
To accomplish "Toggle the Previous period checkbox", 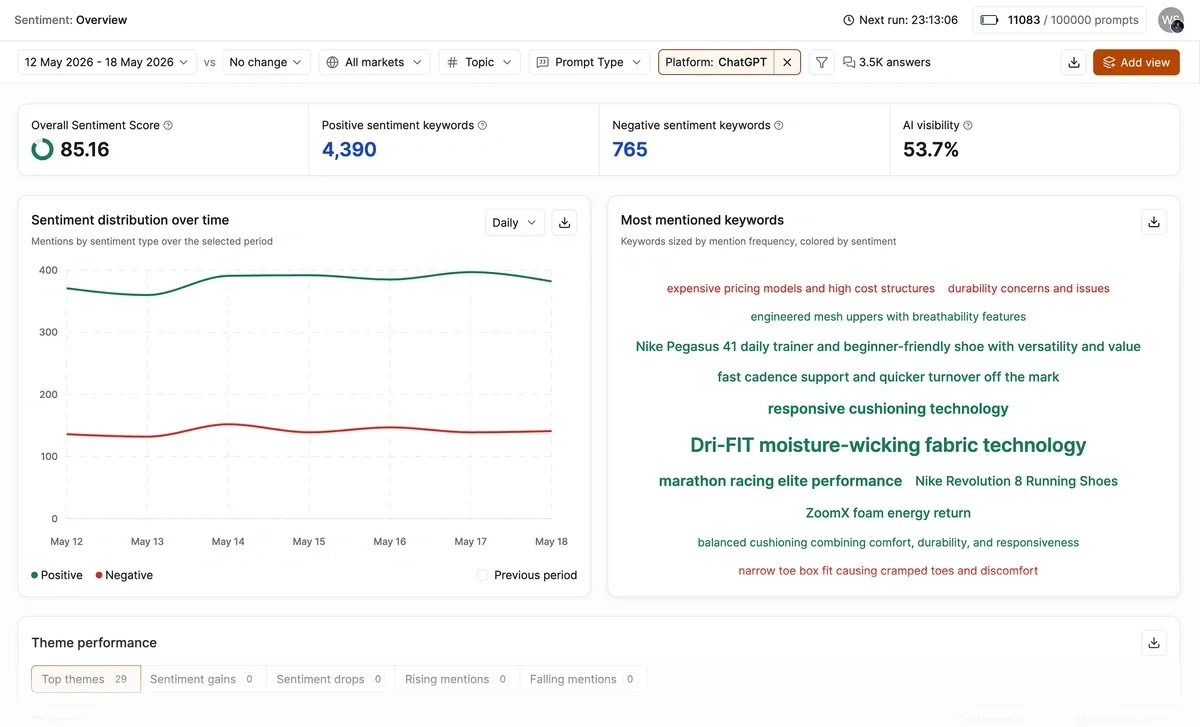I will 482,575.
